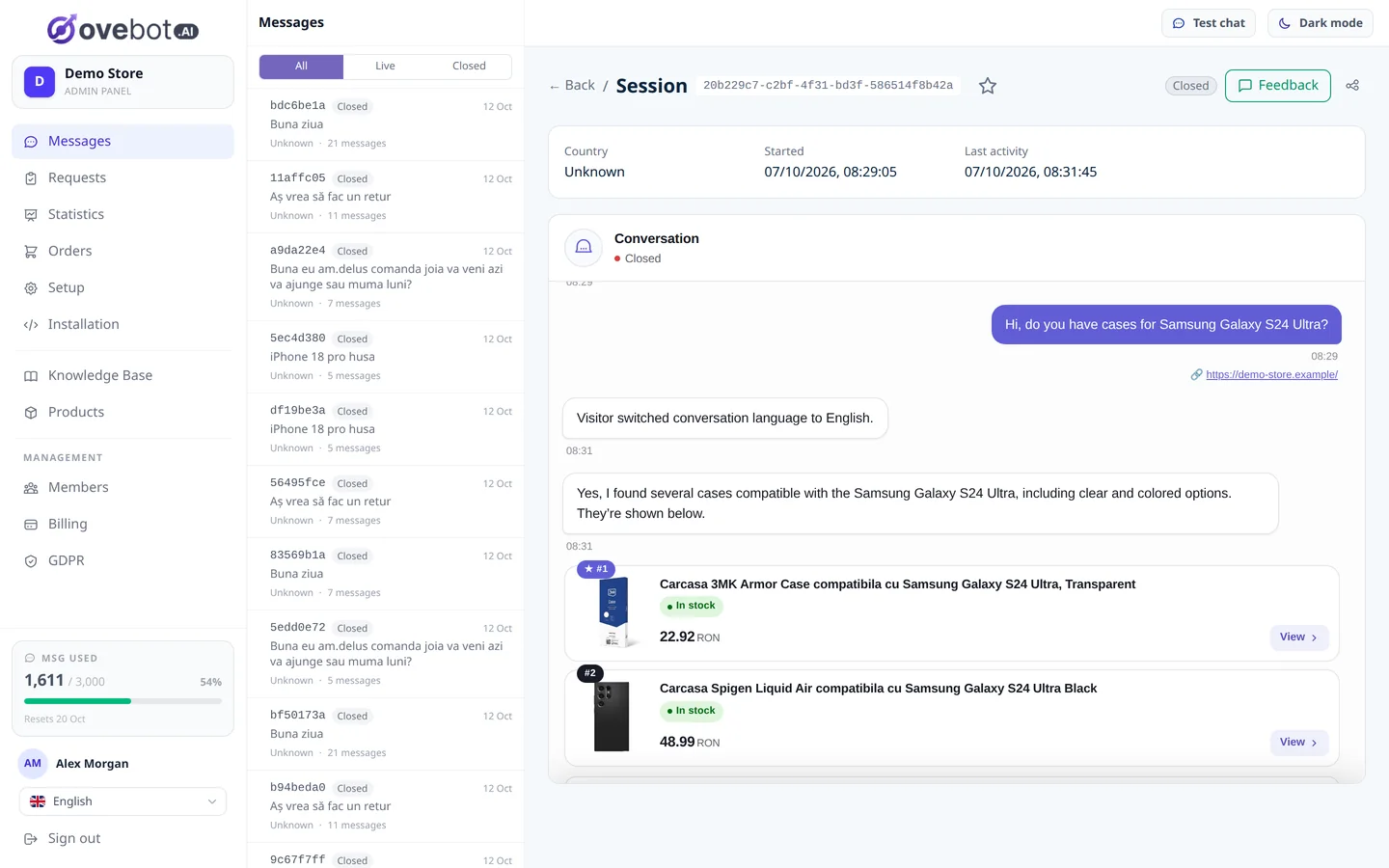Click the Orders cart icon
Image resolution: width=1389 pixels, height=868 pixels.
pos(31,252)
